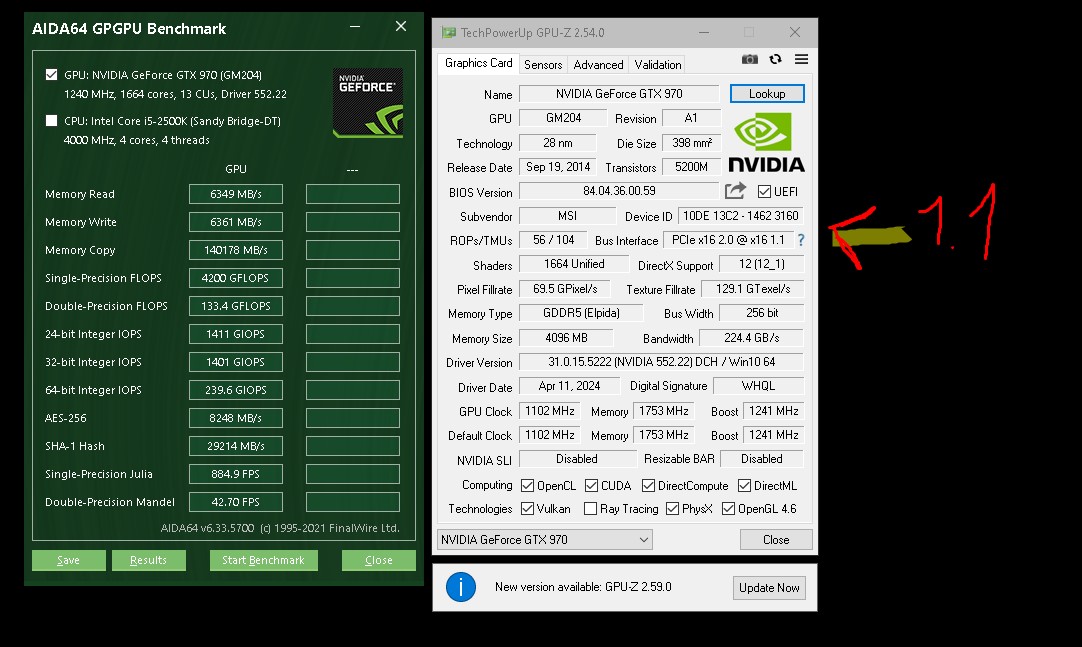1082x647 pixels.
Task: Click the GPU-Z title bar app icon
Action: 449,32
